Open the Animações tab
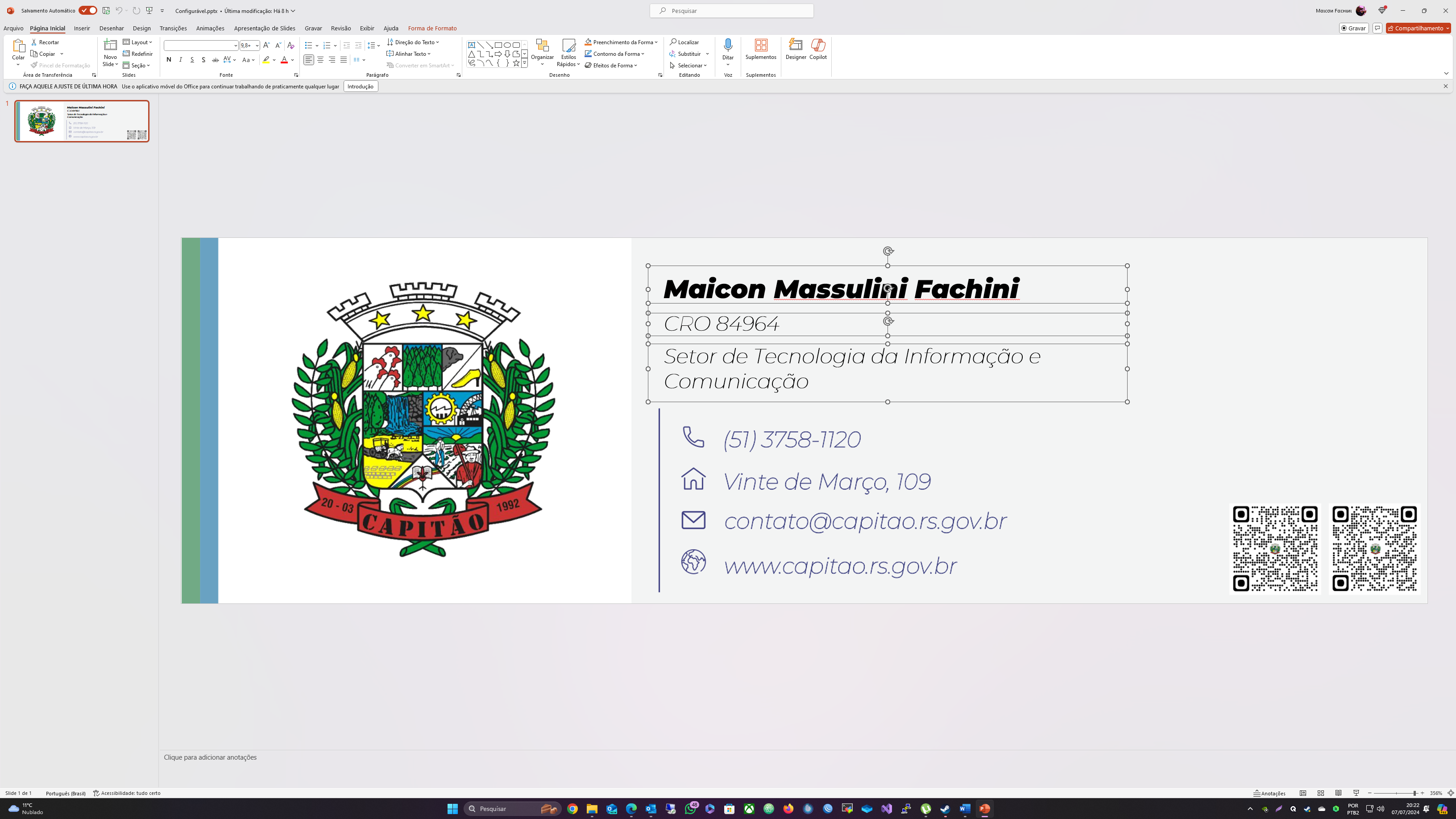This screenshot has width=1456, height=819. coord(210,28)
